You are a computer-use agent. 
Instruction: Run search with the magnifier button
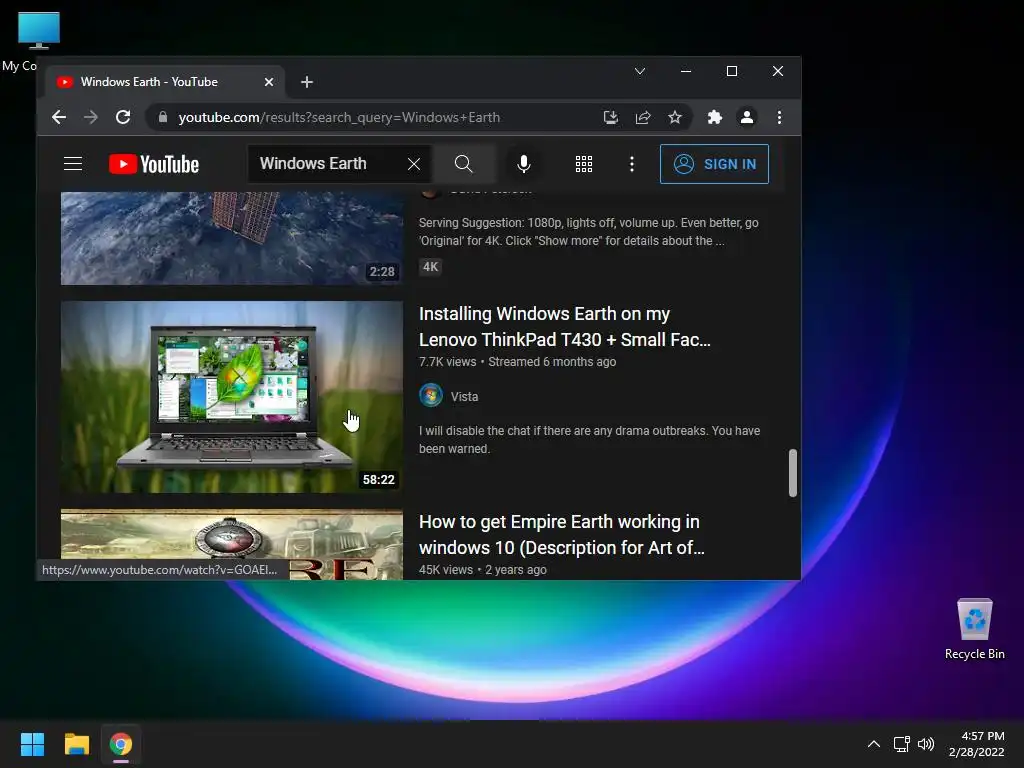click(x=464, y=164)
